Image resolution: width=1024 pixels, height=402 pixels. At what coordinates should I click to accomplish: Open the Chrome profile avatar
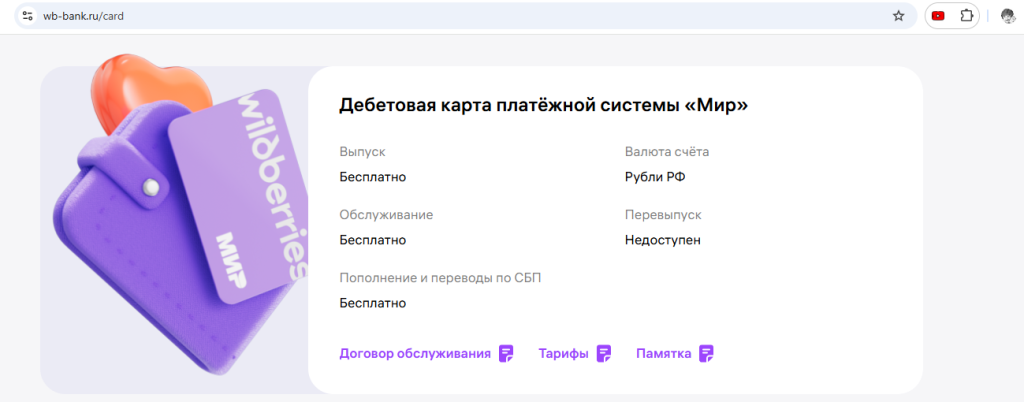click(1008, 16)
